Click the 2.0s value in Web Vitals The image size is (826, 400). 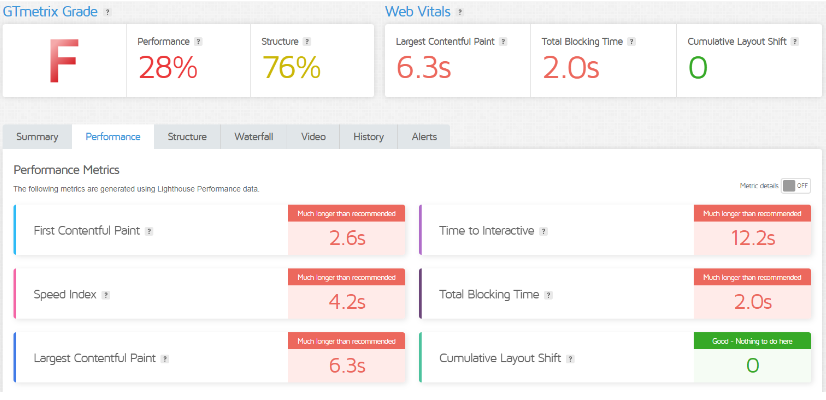pos(571,67)
